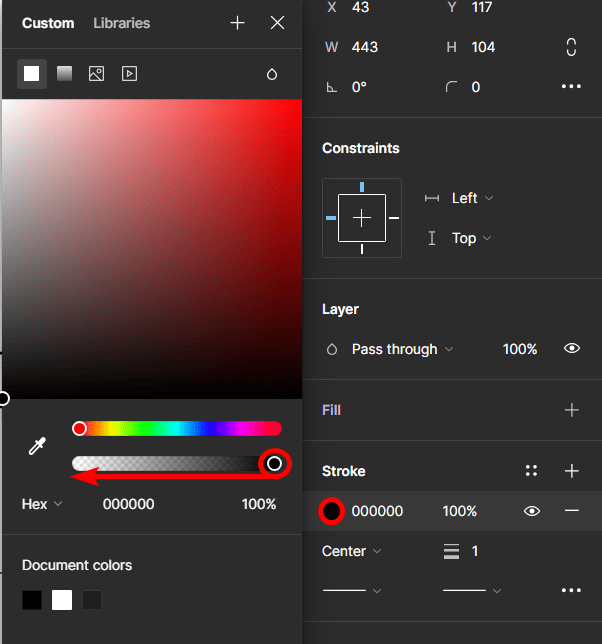The image size is (602, 644).
Task: Click the top constraint marker in widget
Action: coord(362,187)
